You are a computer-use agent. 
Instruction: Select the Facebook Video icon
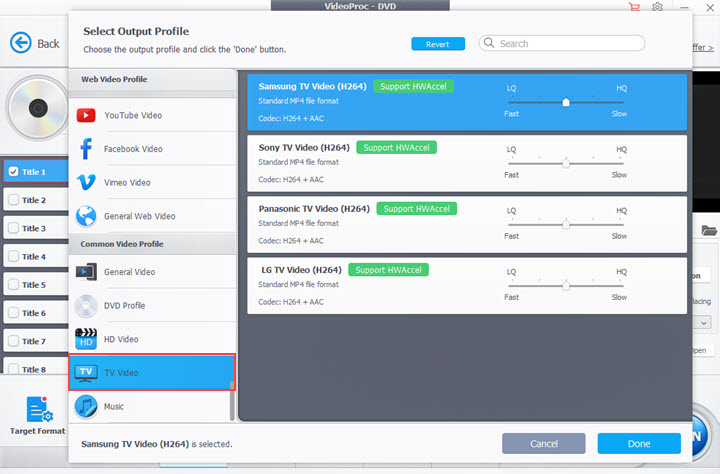pos(86,149)
